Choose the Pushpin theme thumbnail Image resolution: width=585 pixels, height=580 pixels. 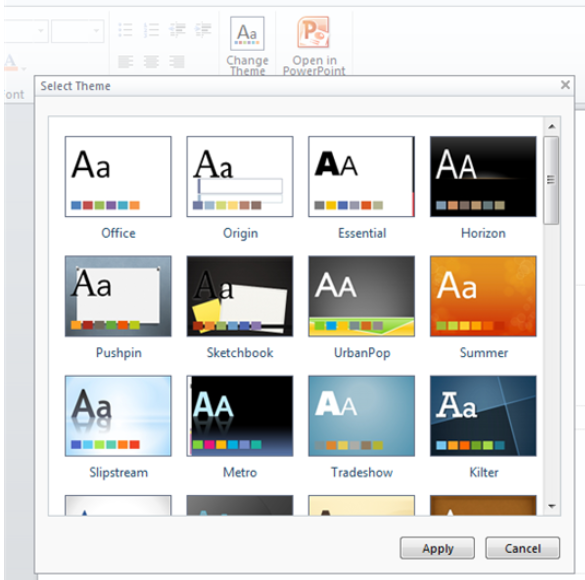click(x=118, y=296)
